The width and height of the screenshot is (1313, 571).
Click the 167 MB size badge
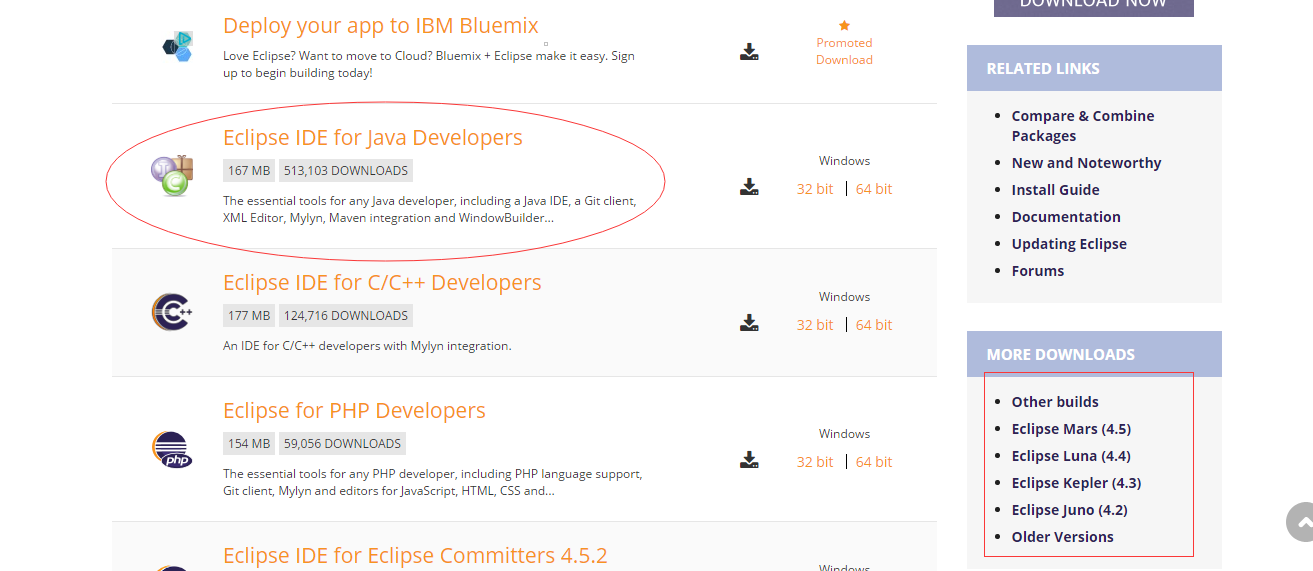249,170
